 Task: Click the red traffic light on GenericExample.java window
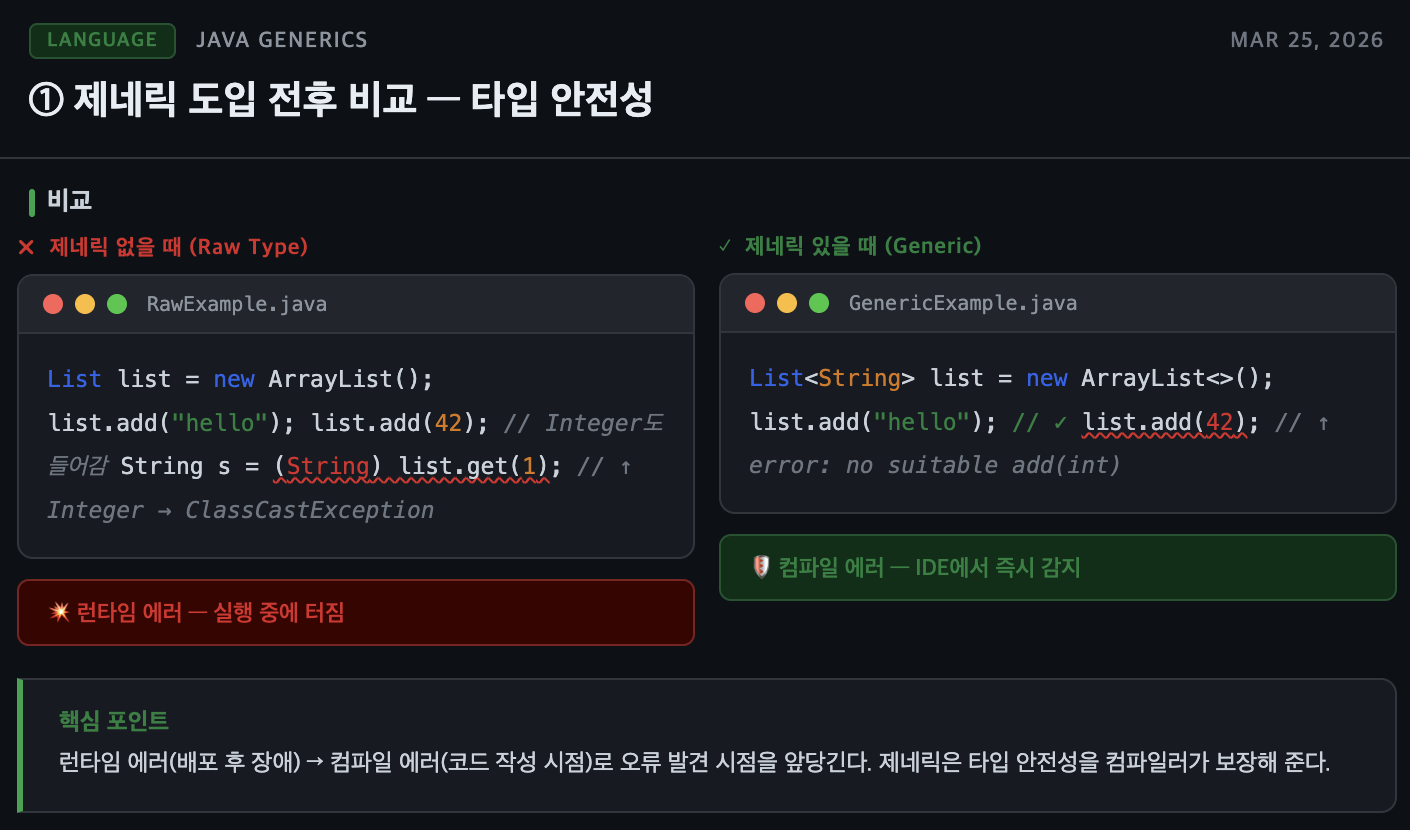(755, 302)
